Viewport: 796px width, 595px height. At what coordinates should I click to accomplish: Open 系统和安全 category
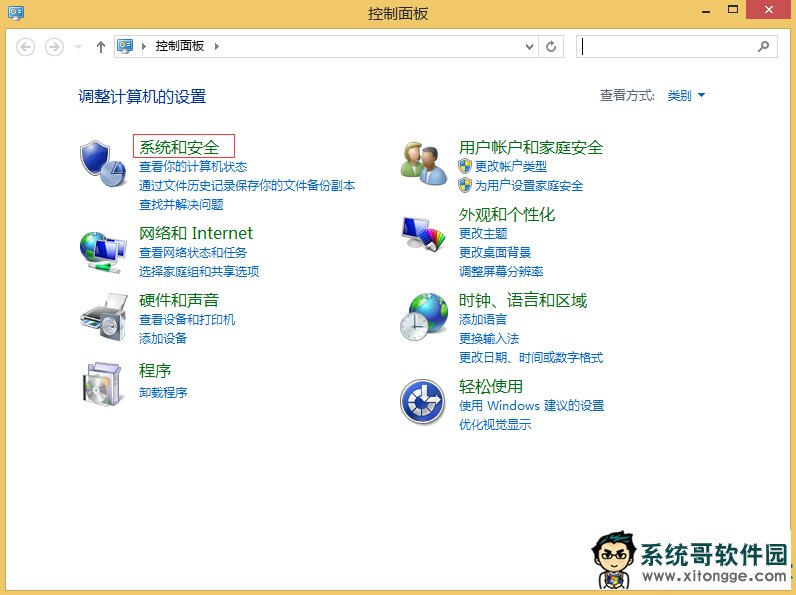tap(179, 147)
